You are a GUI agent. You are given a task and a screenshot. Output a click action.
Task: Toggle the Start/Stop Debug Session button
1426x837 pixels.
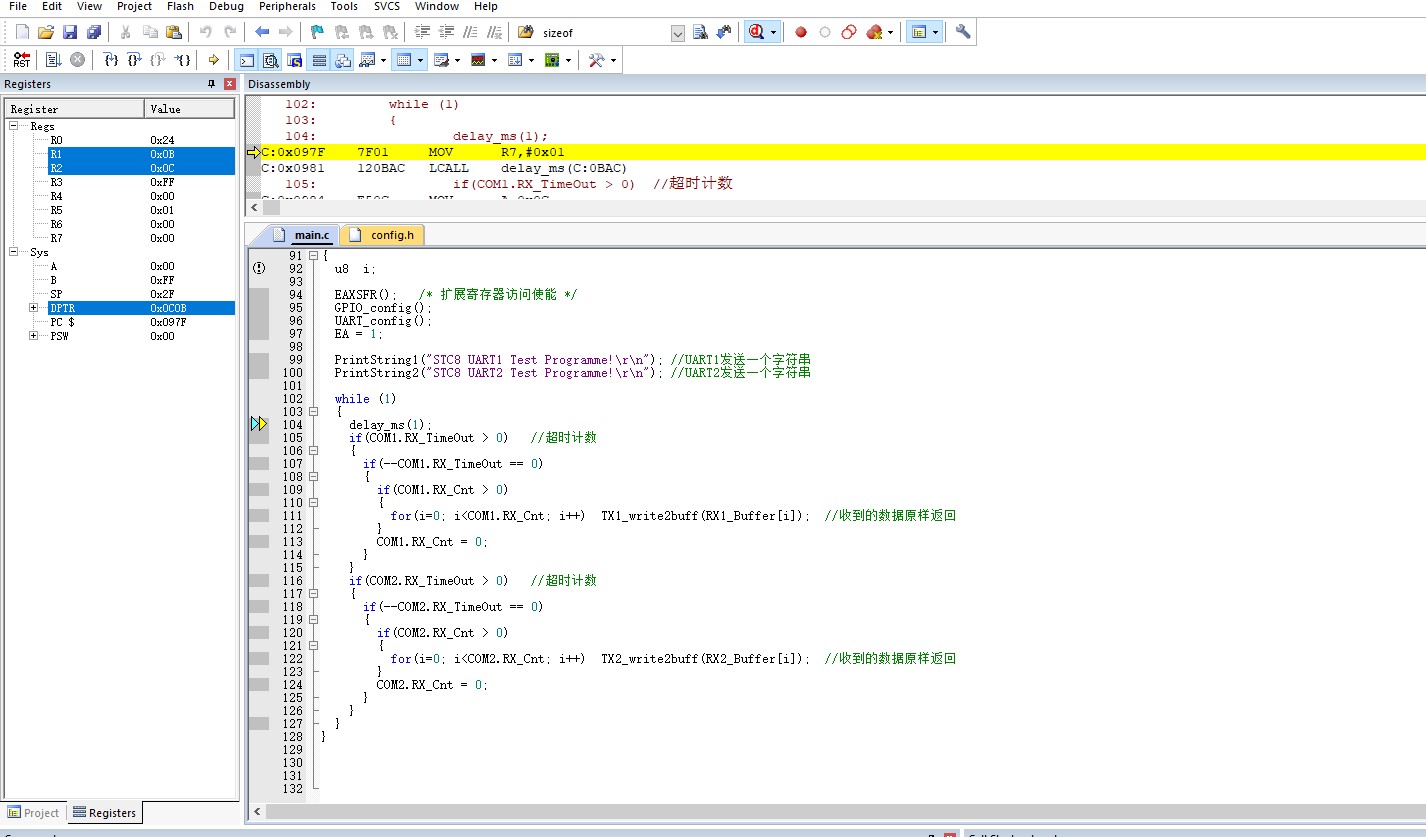point(757,32)
